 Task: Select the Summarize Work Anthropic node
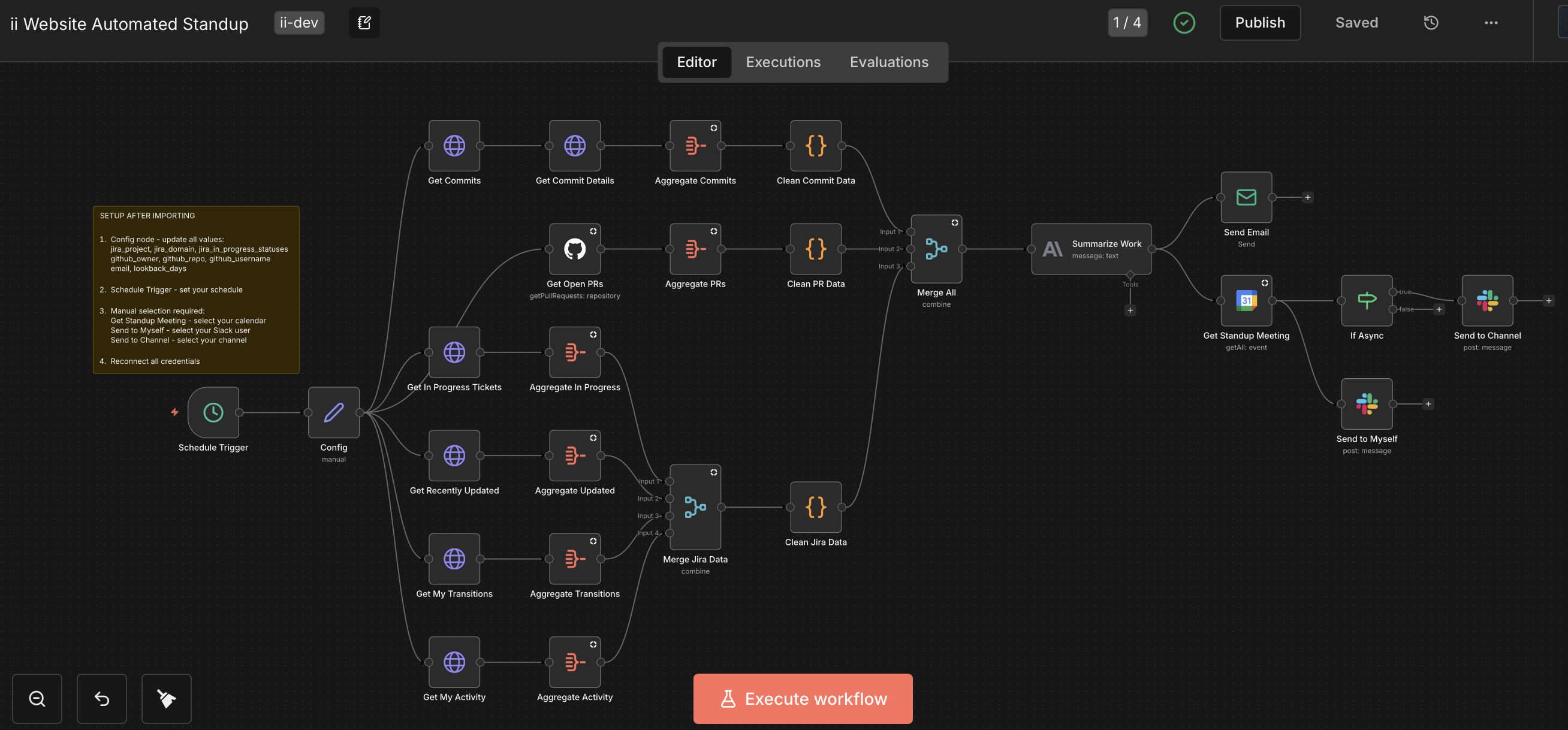(1090, 248)
